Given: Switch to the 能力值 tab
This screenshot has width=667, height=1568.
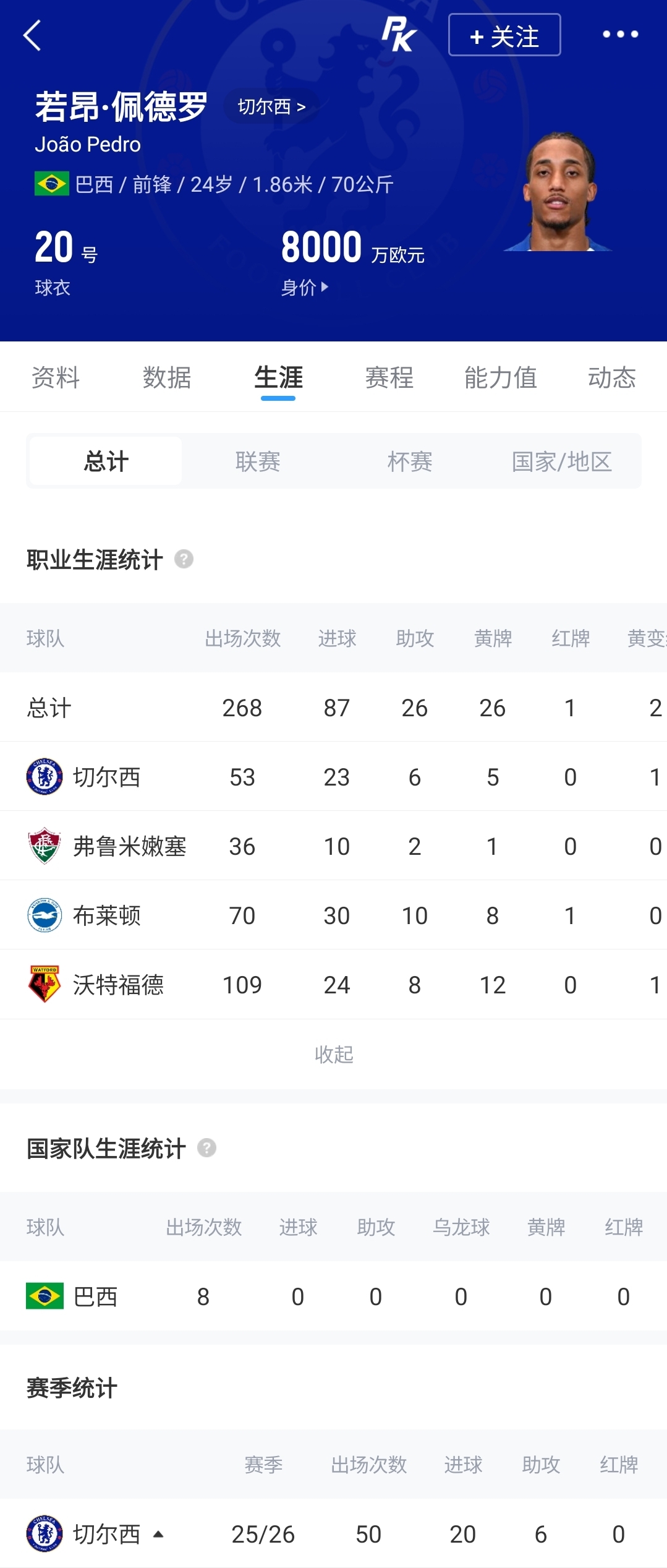Looking at the screenshot, I should (501, 377).
